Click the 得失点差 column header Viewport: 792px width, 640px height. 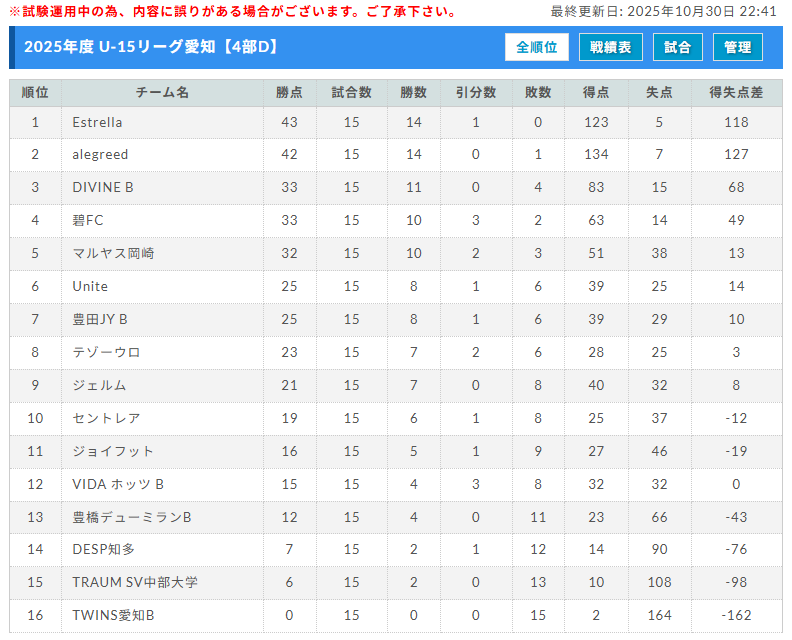736,93
